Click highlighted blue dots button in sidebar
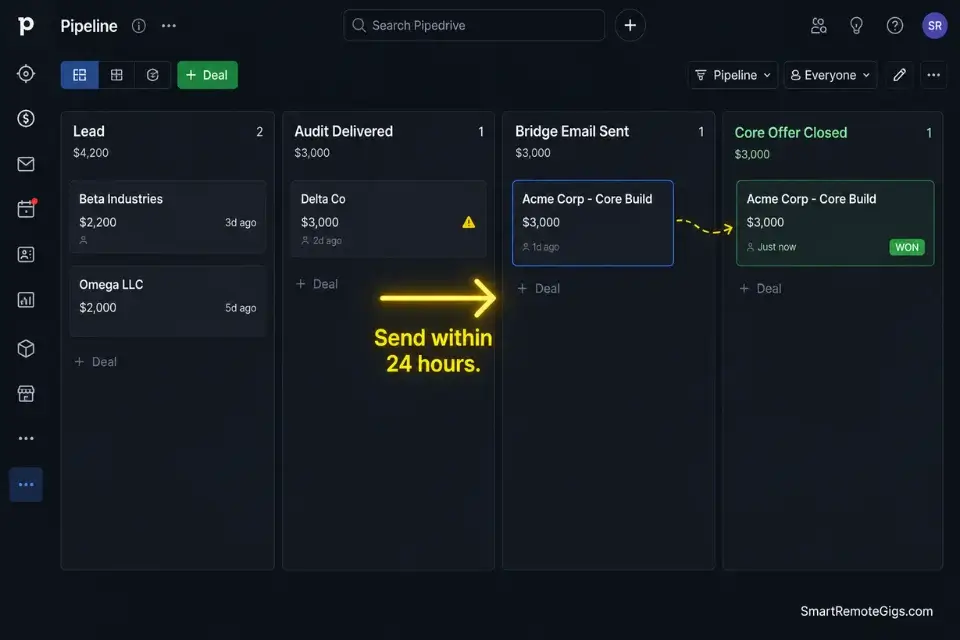960x640 pixels. [26, 484]
